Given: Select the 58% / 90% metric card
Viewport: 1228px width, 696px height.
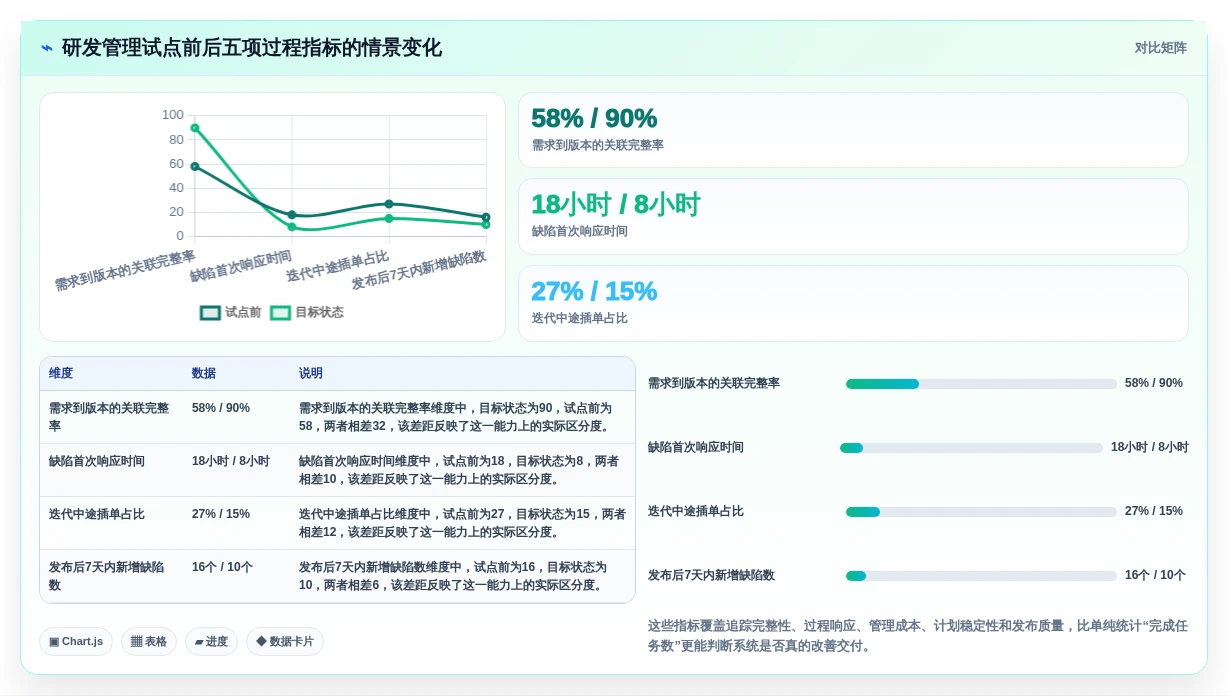Looking at the screenshot, I should click(x=853, y=130).
